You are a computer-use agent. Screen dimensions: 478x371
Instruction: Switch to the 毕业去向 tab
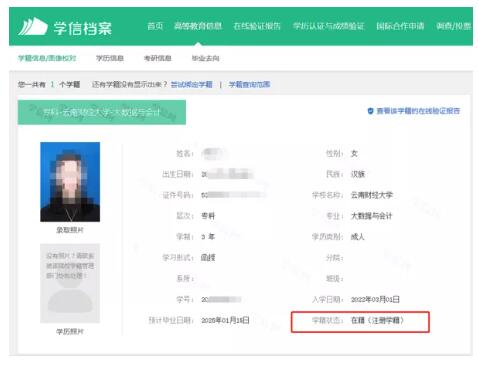[205, 58]
